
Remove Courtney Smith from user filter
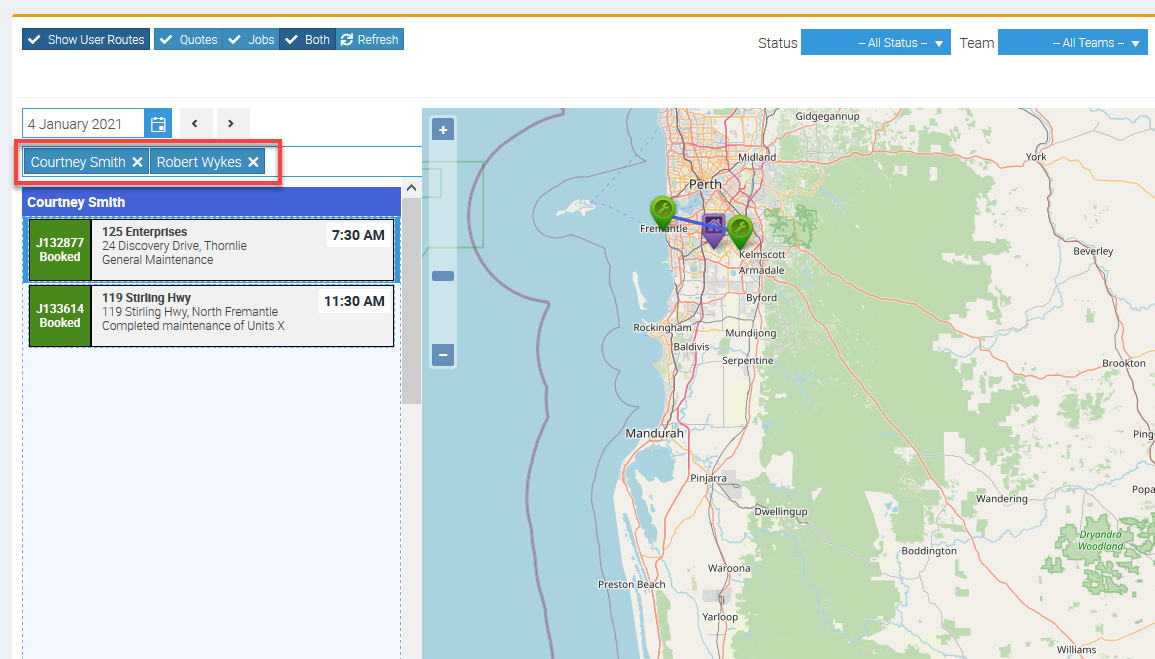[x=138, y=162]
